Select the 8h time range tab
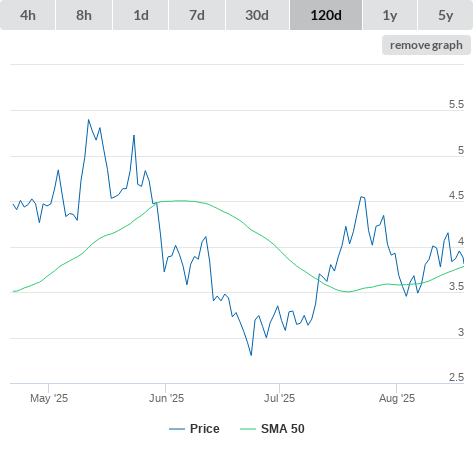Screen dimensions: 474x455 click(x=84, y=15)
